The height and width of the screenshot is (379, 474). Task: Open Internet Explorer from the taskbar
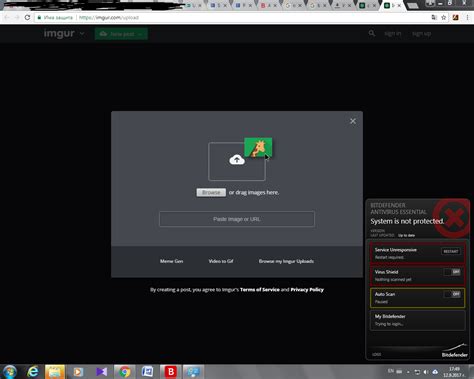33,372
